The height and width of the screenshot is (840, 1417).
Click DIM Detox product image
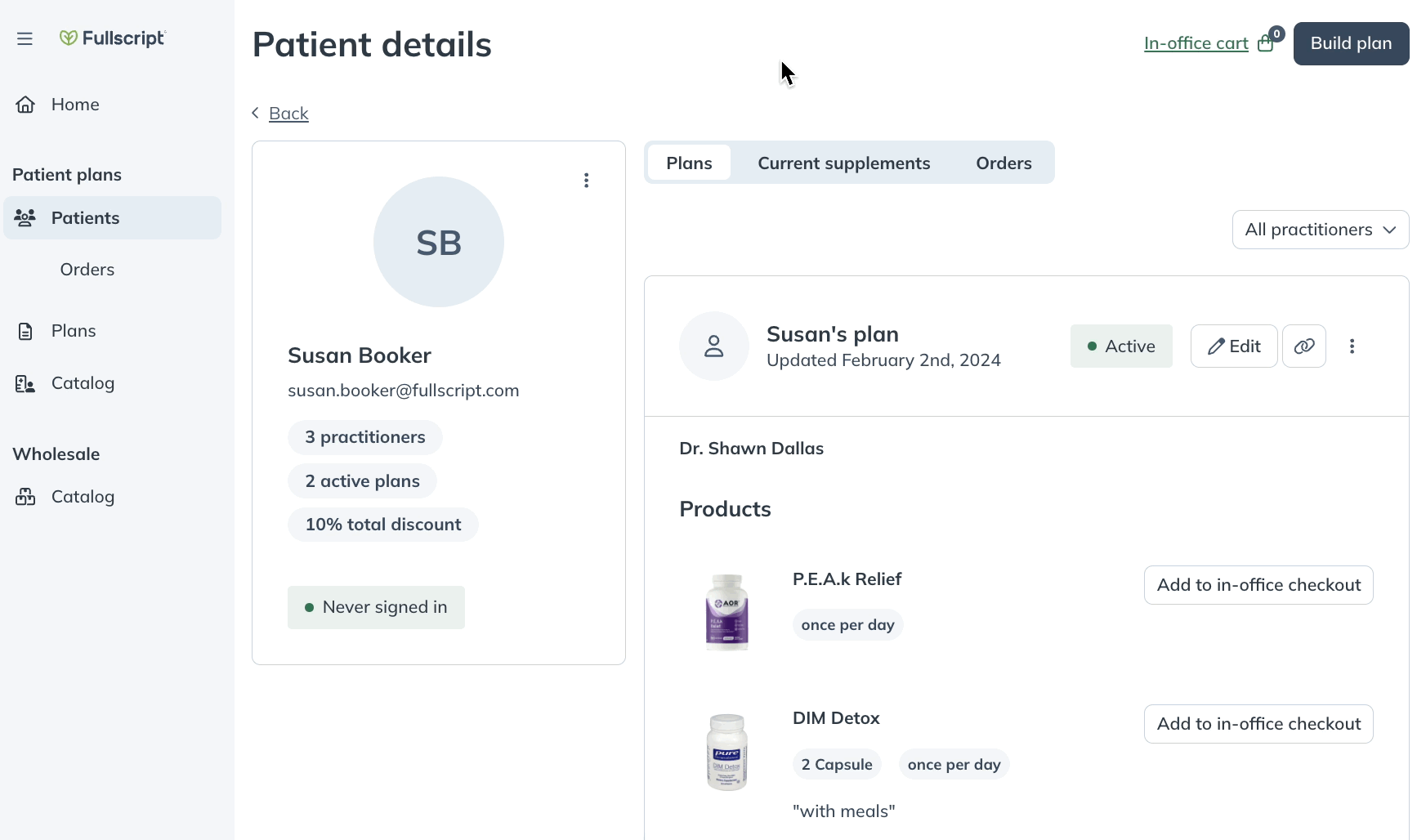pos(726,752)
